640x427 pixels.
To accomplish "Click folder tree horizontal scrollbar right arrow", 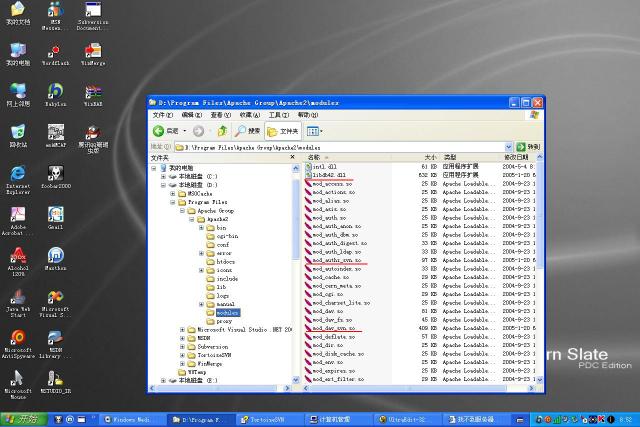I will (287, 388).
